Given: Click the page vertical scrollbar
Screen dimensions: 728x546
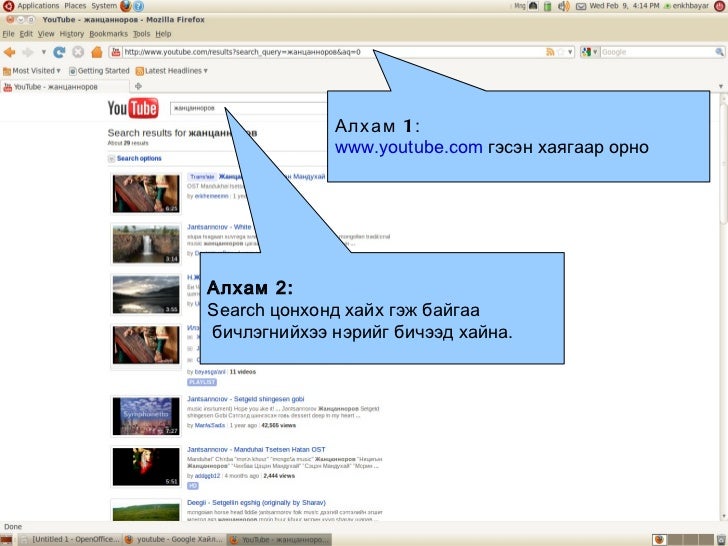Looking at the screenshot, I should tap(724, 306).
